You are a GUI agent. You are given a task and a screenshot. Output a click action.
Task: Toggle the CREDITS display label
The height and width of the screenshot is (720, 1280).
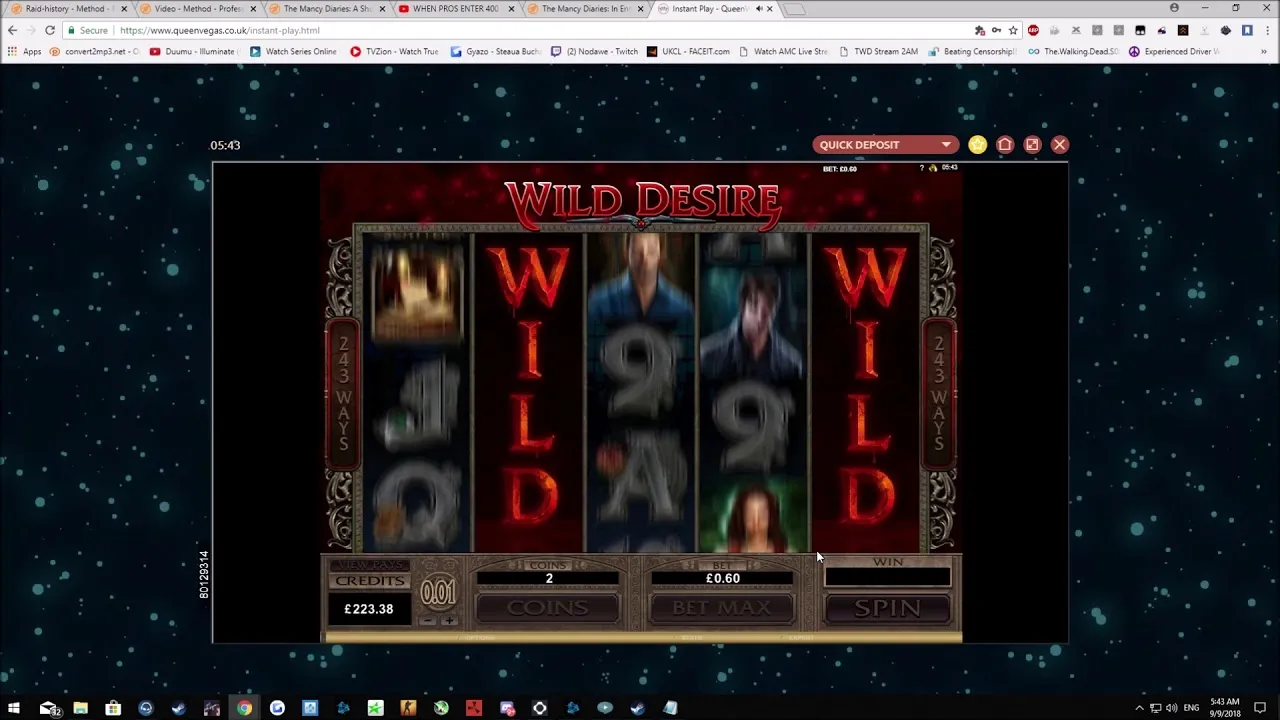click(369, 581)
